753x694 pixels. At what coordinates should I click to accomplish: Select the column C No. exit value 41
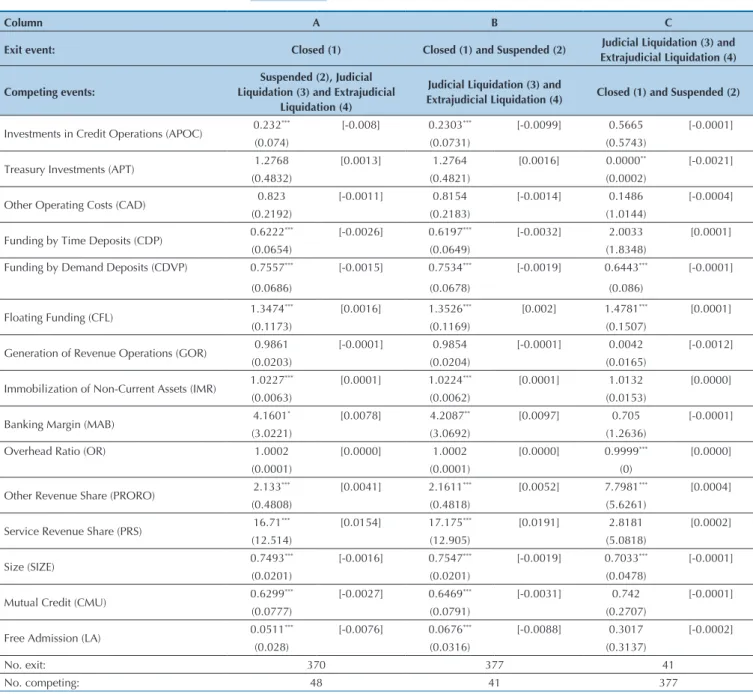668,665
